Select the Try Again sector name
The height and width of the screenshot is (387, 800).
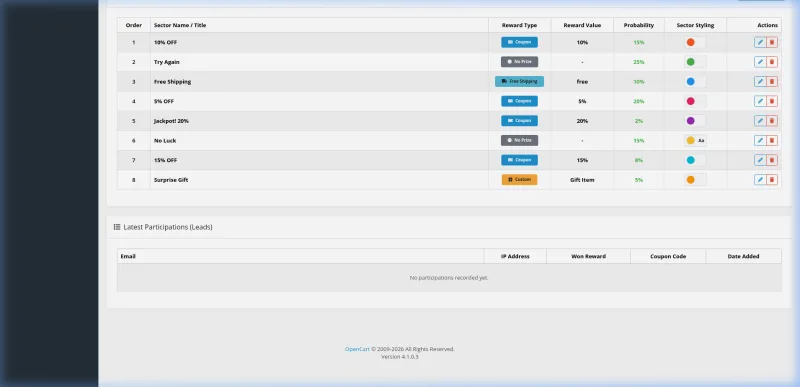[167, 62]
